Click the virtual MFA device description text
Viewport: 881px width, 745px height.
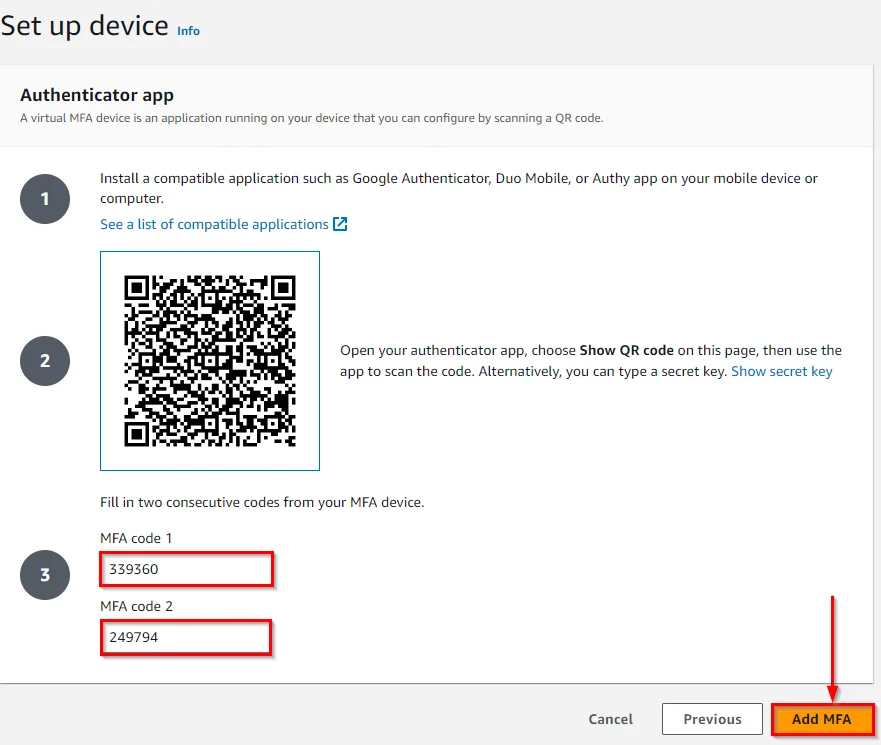tap(311, 118)
